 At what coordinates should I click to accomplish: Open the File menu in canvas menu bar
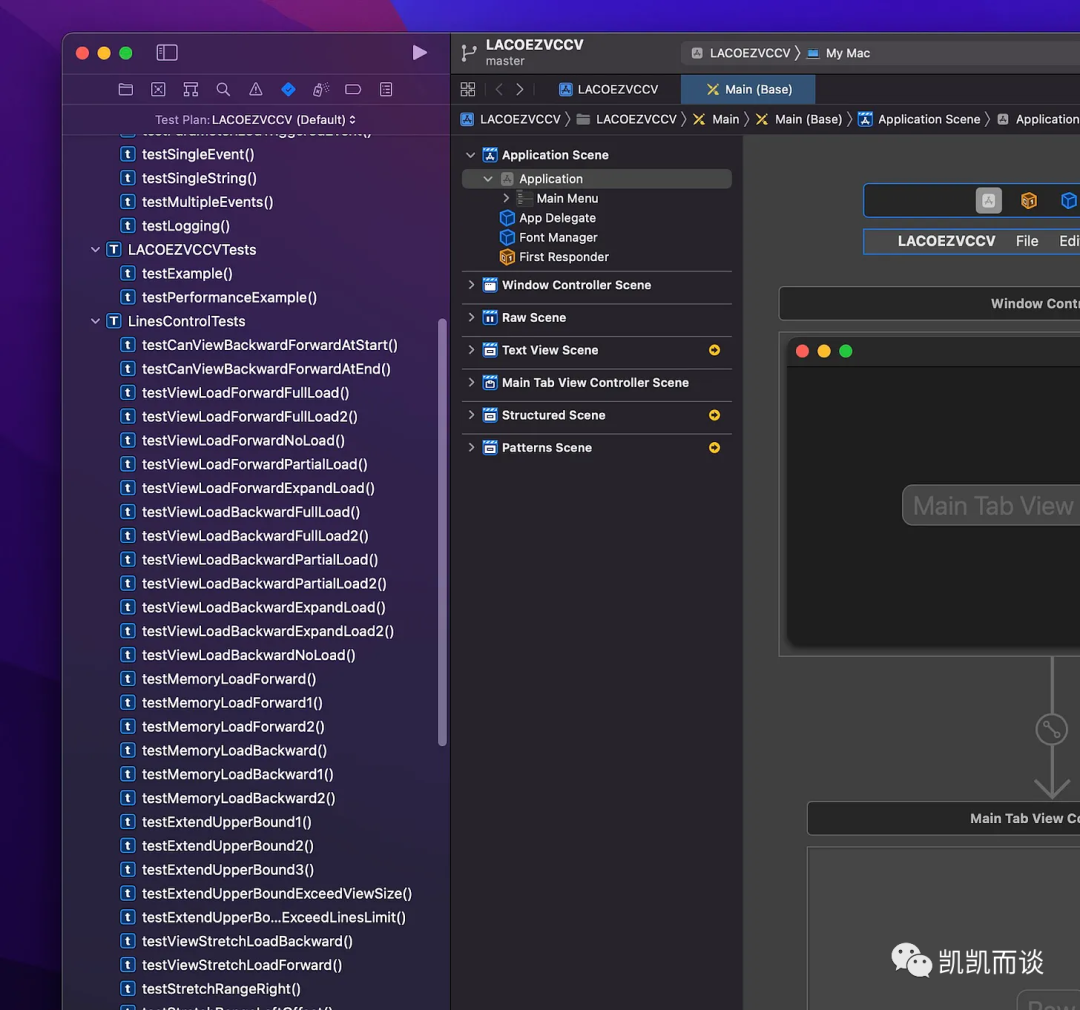pos(1026,241)
